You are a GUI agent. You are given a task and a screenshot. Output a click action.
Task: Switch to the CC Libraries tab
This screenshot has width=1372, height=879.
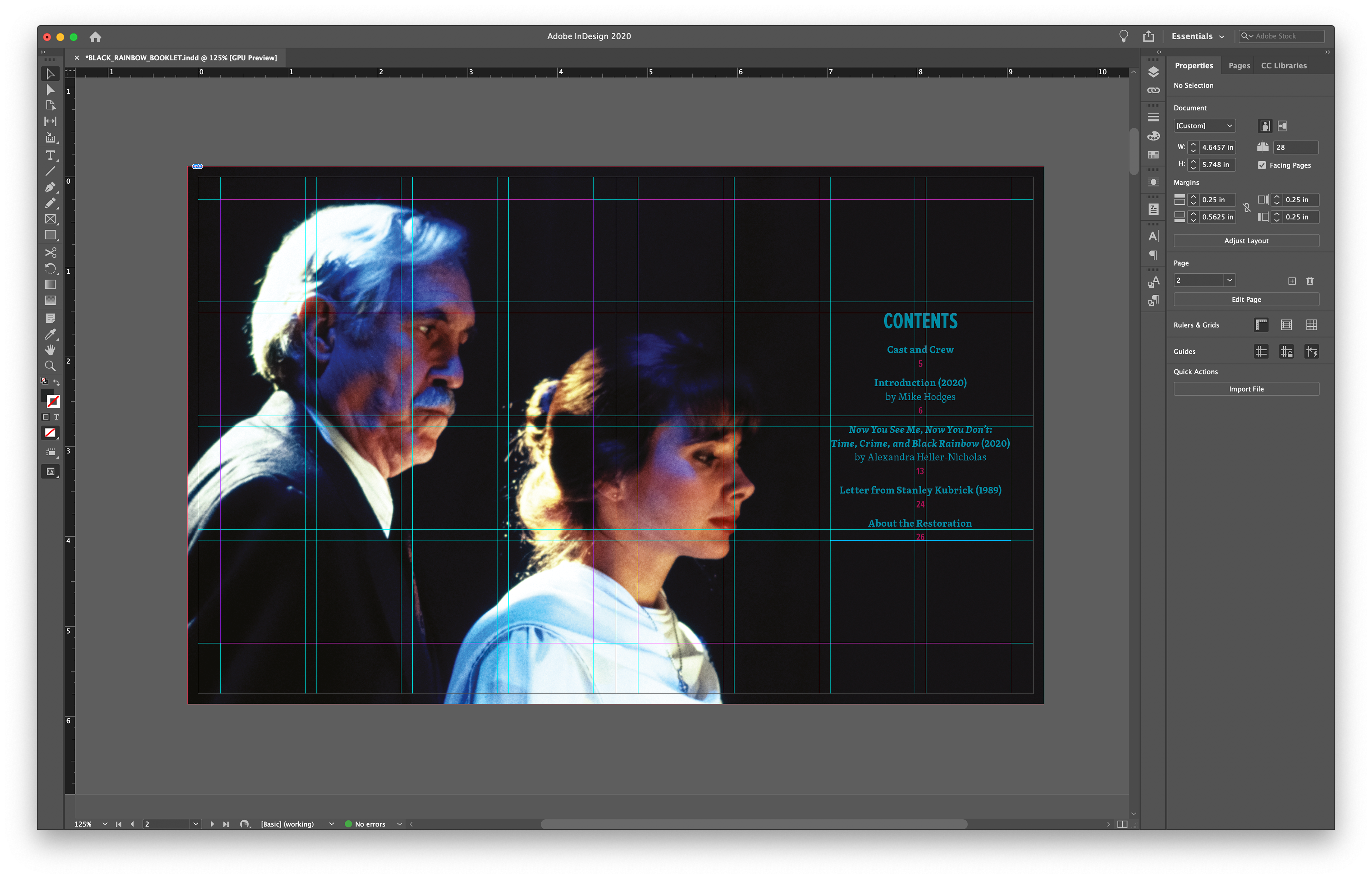[x=1283, y=66]
